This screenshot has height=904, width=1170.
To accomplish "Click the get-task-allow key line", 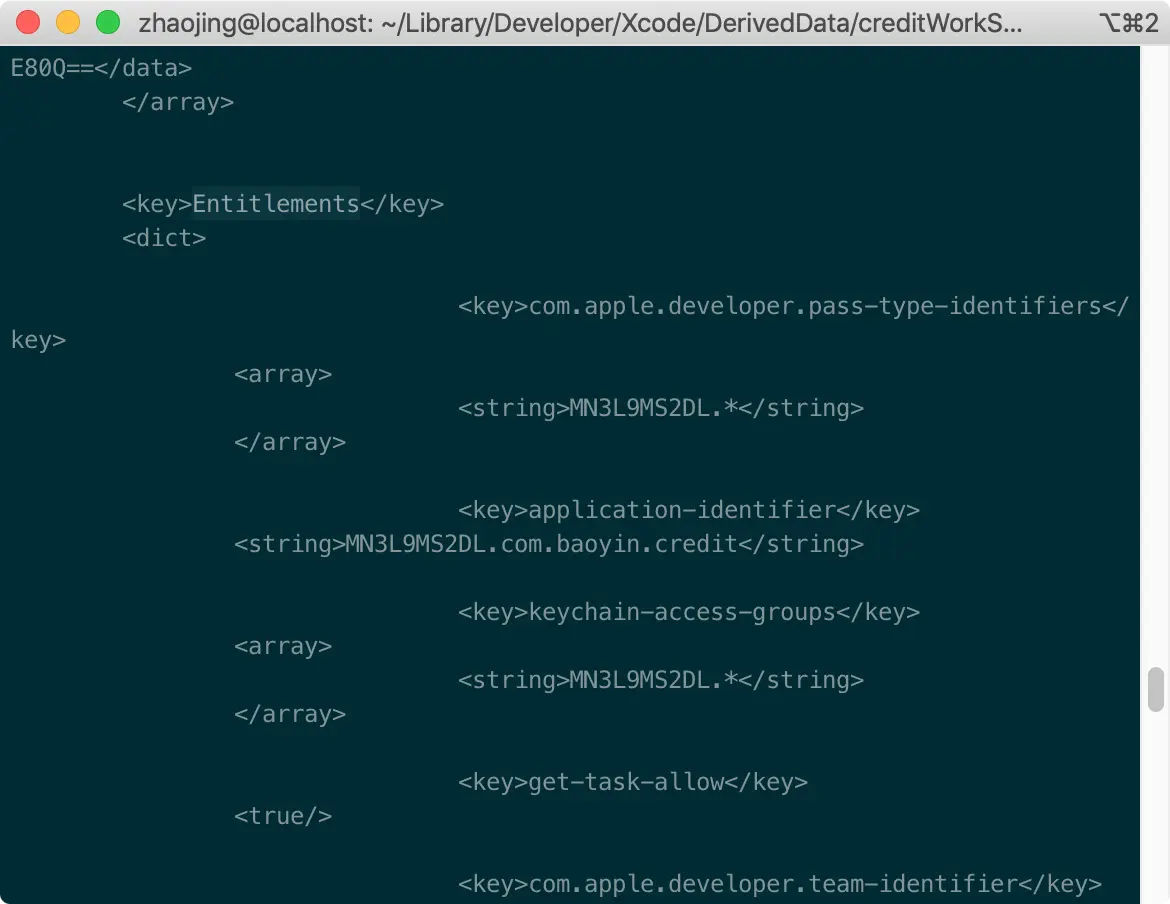I will pyautogui.click(x=633, y=782).
